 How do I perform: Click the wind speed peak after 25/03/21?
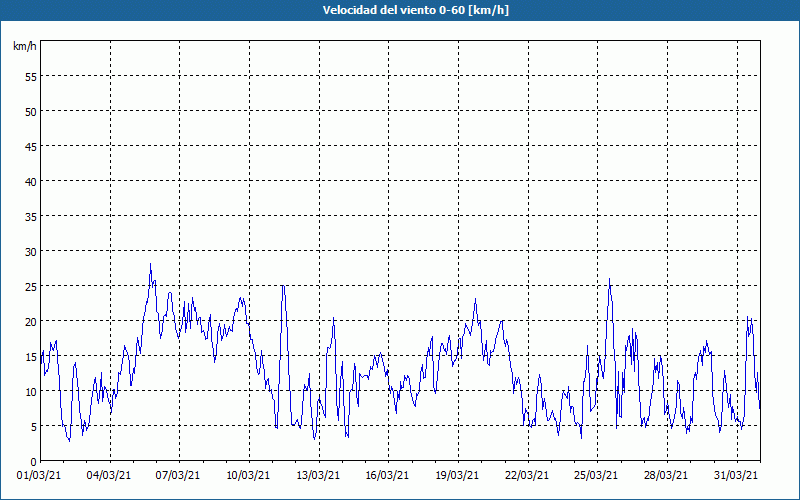[x=609, y=279]
